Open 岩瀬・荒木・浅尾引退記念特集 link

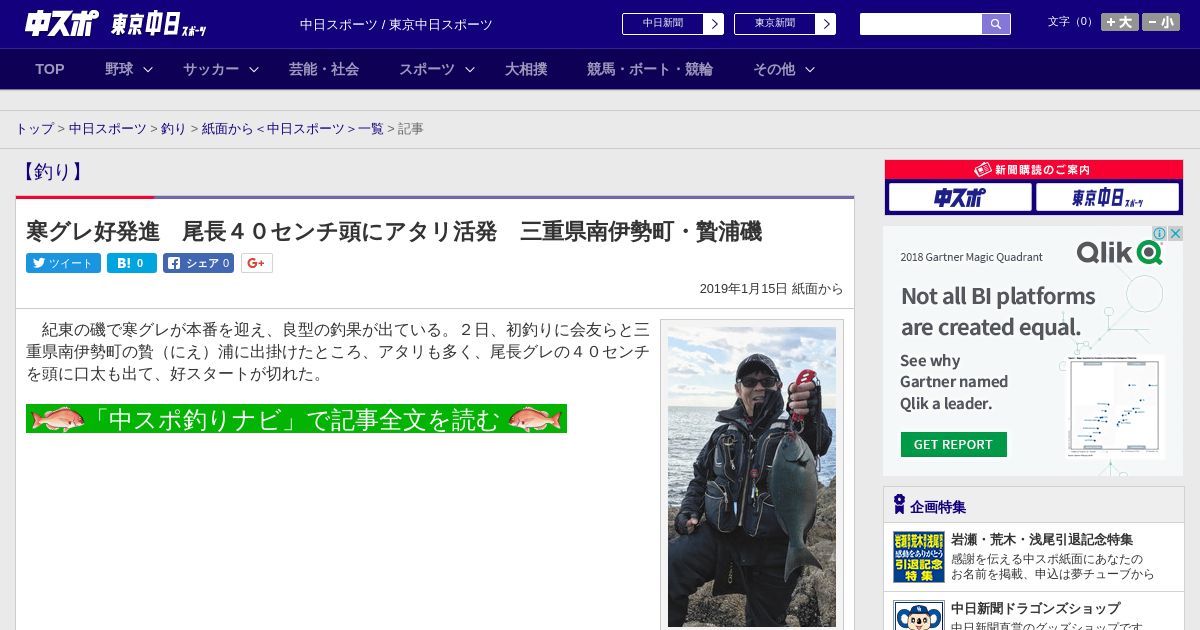1042,539
